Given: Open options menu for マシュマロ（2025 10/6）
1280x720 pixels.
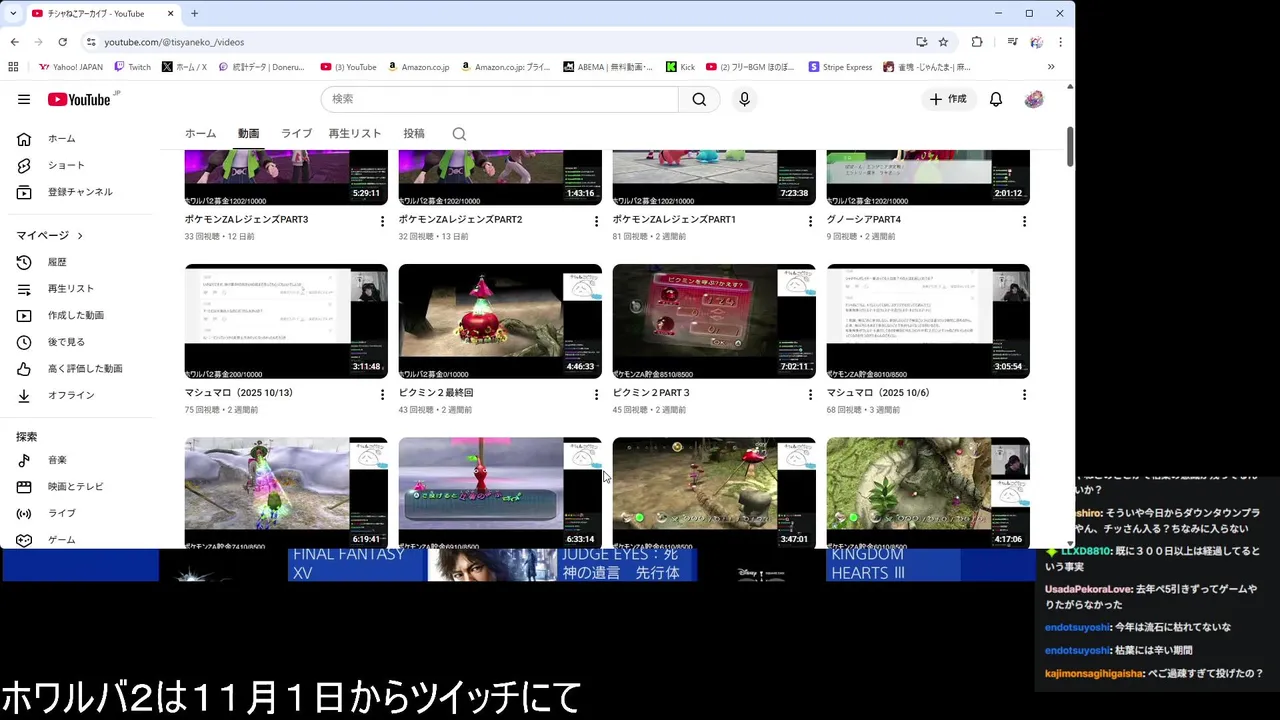Looking at the screenshot, I should coord(1024,395).
